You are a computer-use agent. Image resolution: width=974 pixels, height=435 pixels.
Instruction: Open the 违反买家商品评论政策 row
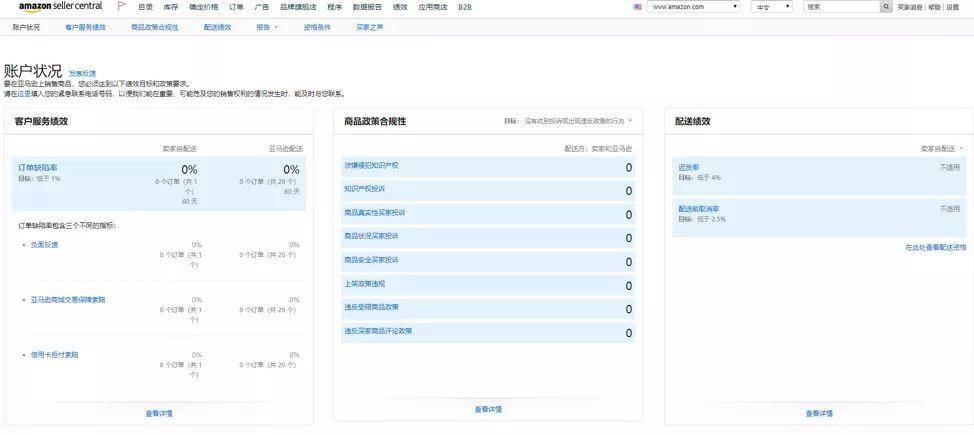click(x=488, y=332)
